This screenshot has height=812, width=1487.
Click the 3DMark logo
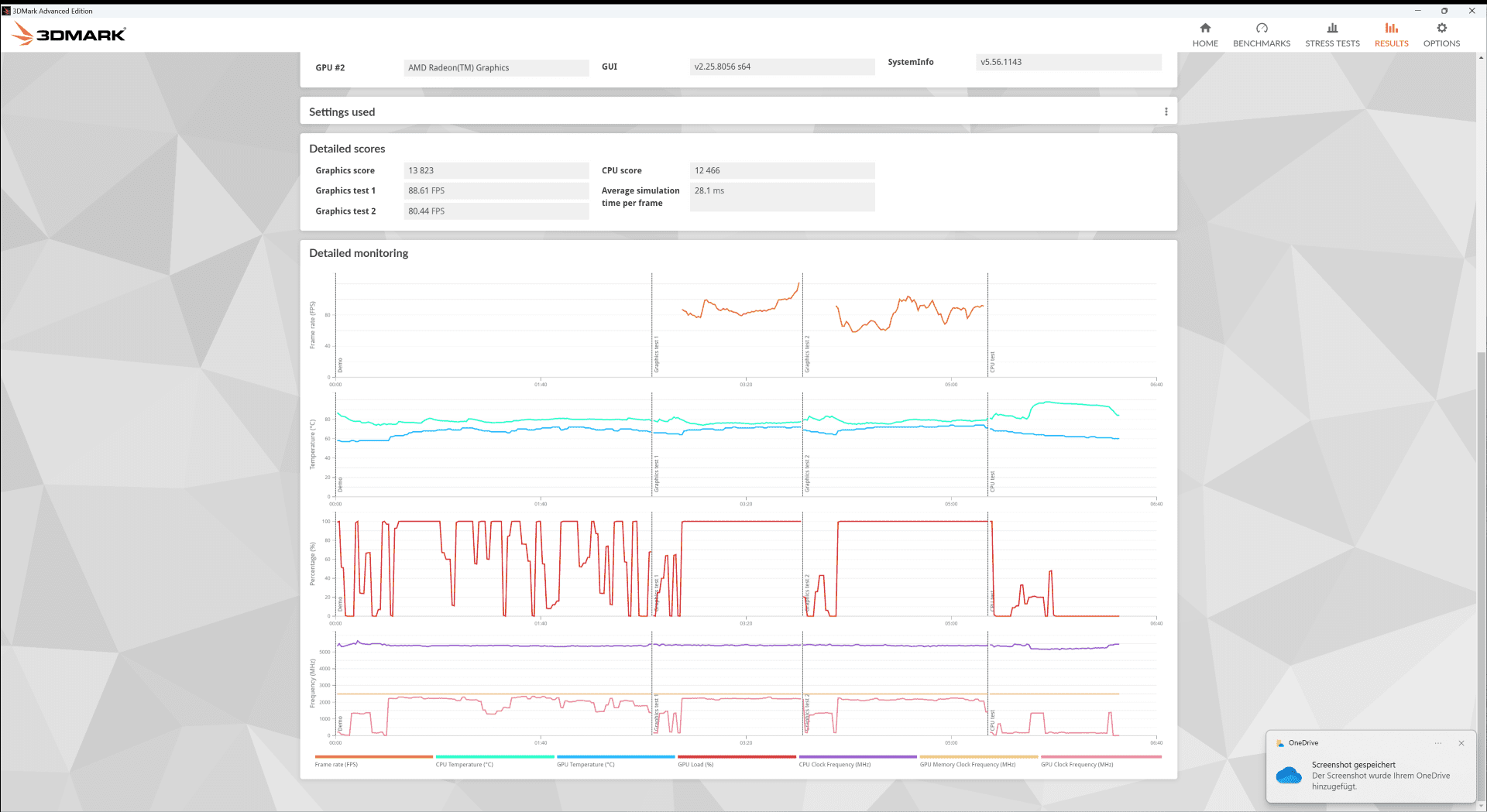pos(69,34)
